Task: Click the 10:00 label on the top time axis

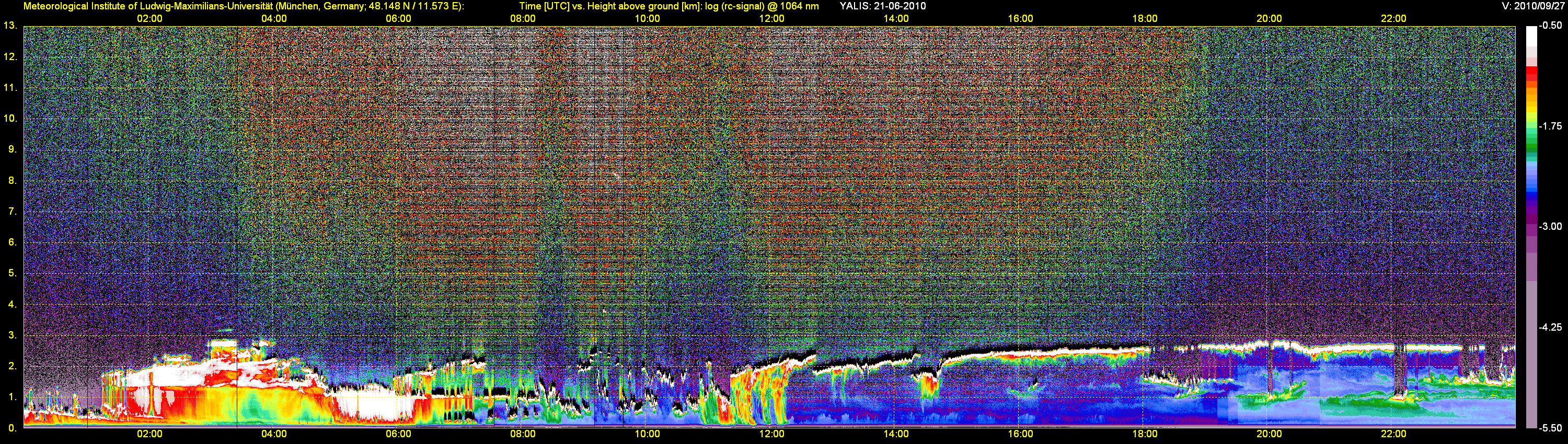Action: (647, 19)
